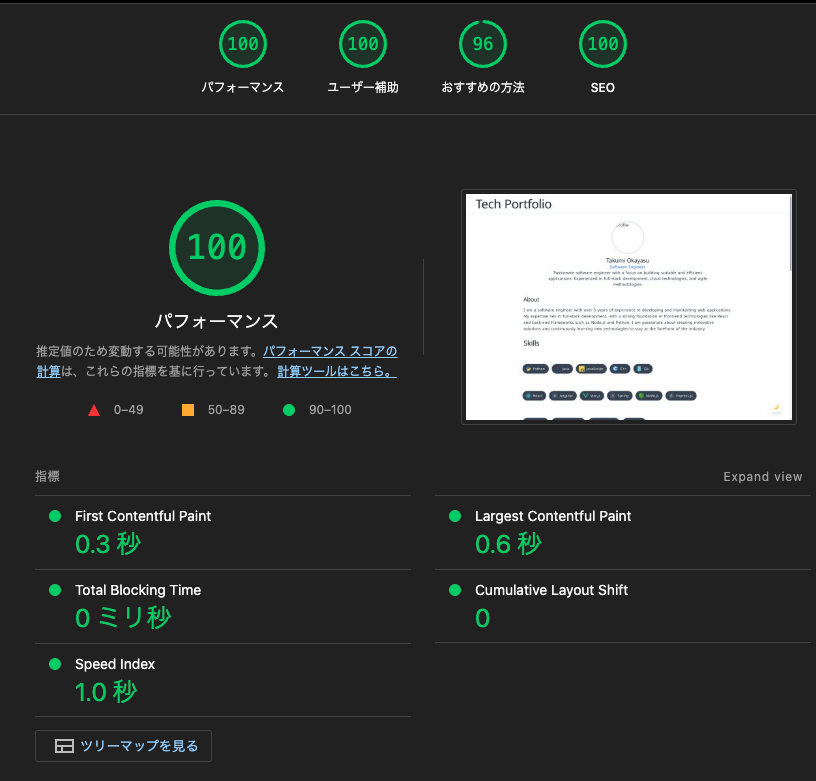Click the 指標 section heading

coord(47,477)
